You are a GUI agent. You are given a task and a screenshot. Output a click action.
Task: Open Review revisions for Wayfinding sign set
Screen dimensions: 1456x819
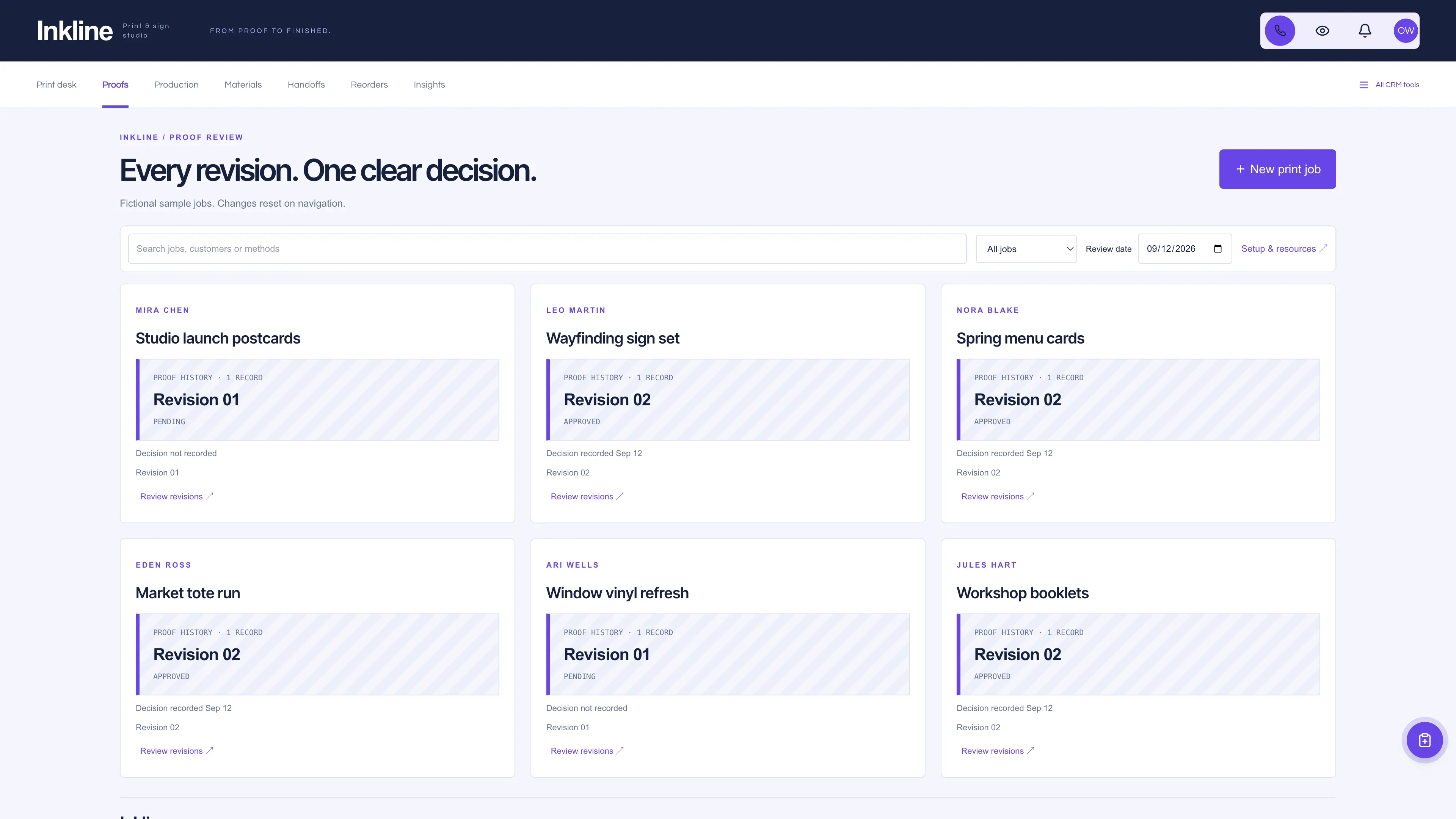coord(587,496)
